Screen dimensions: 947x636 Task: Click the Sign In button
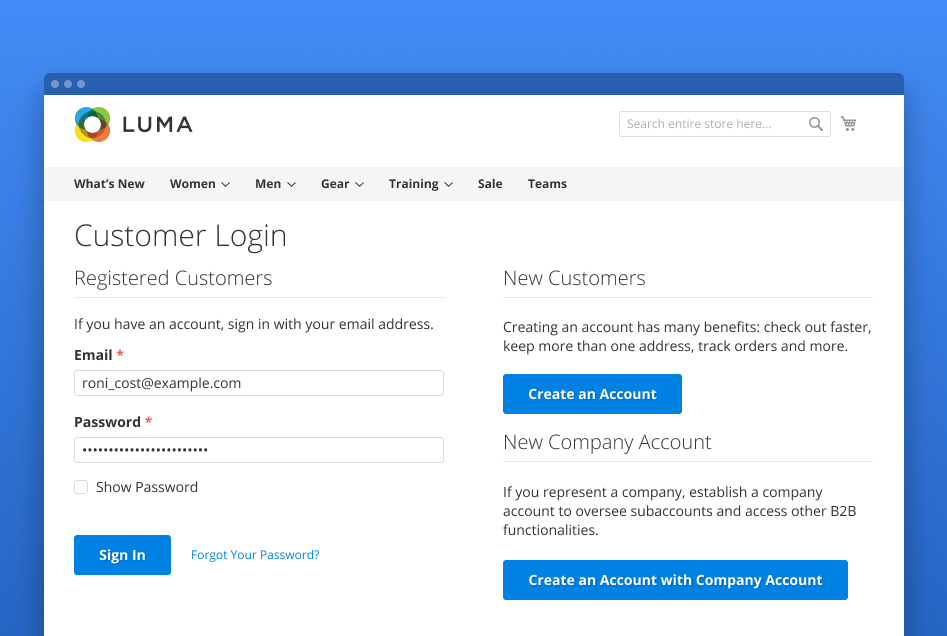122,554
